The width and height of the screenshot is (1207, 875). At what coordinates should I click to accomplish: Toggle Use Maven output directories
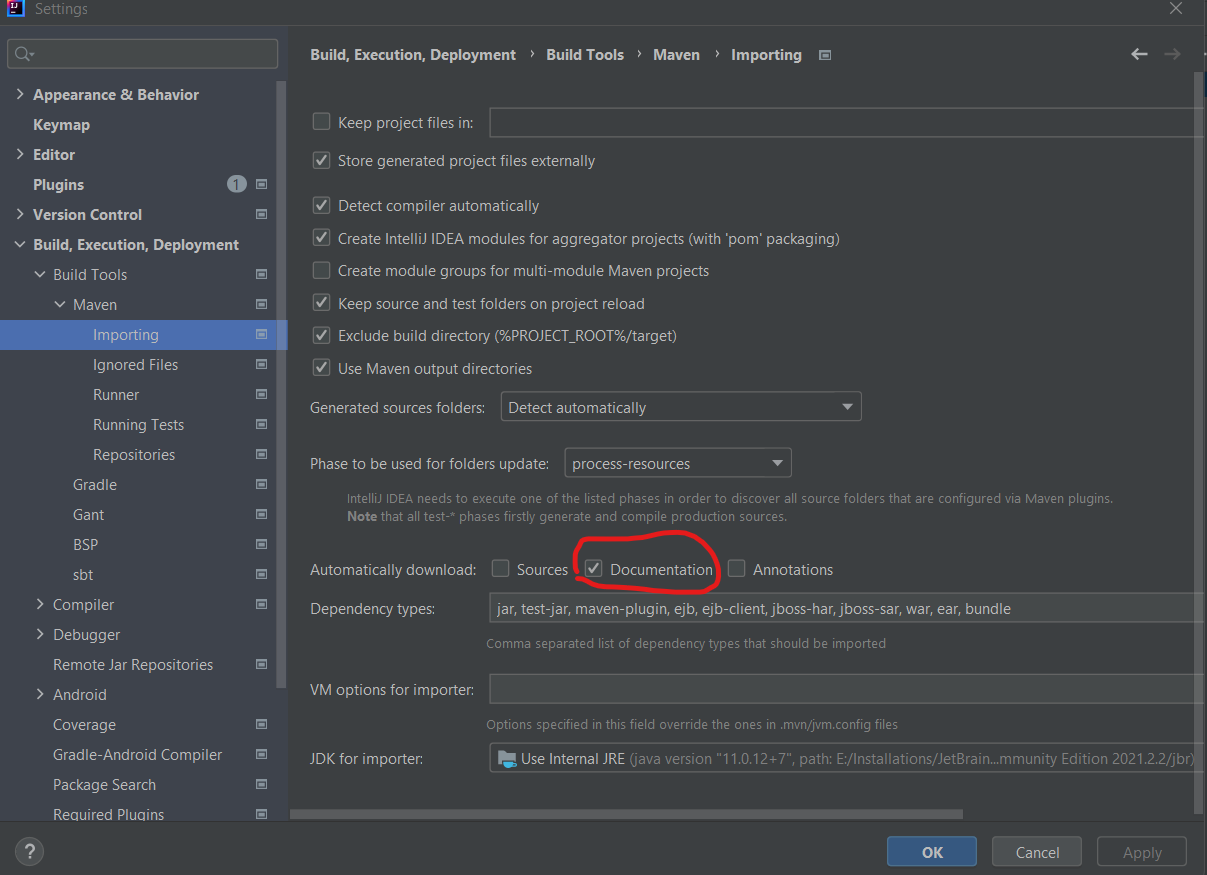321,368
